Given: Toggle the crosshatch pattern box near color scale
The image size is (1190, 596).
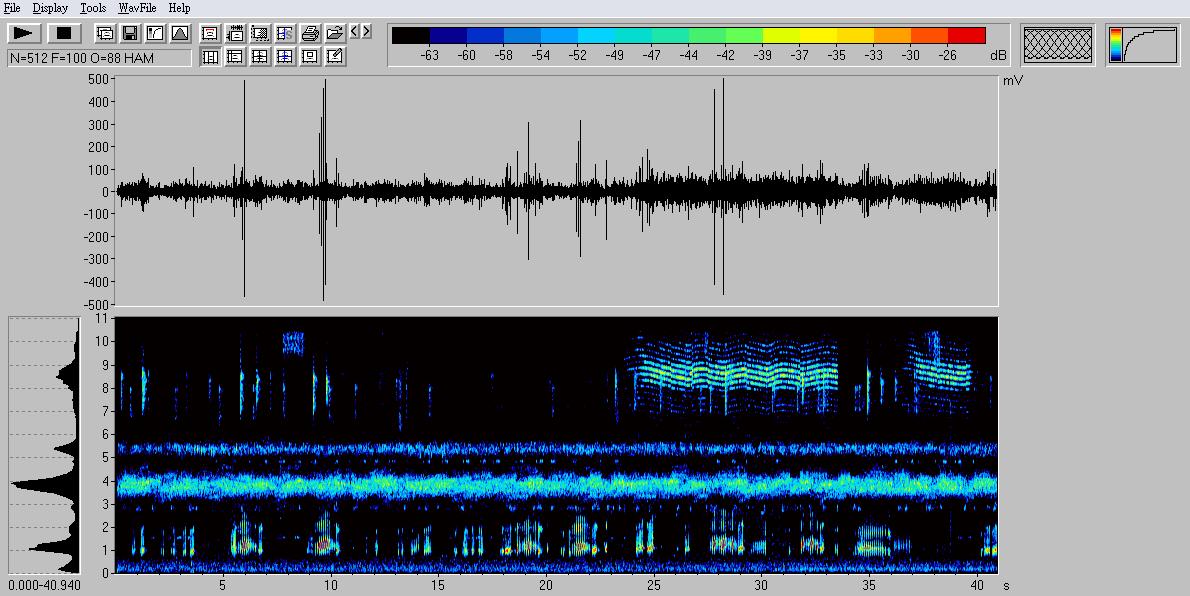Looking at the screenshot, I should [1058, 45].
